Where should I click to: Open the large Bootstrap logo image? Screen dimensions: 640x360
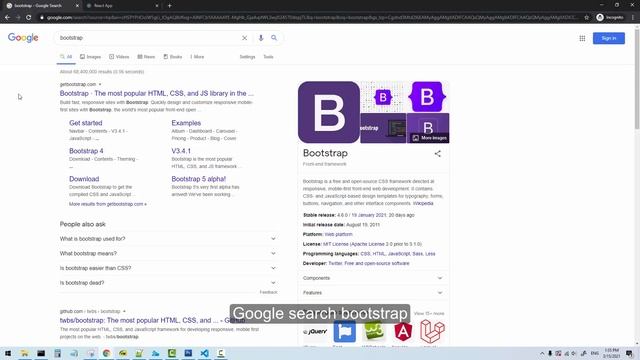[x=329, y=112]
